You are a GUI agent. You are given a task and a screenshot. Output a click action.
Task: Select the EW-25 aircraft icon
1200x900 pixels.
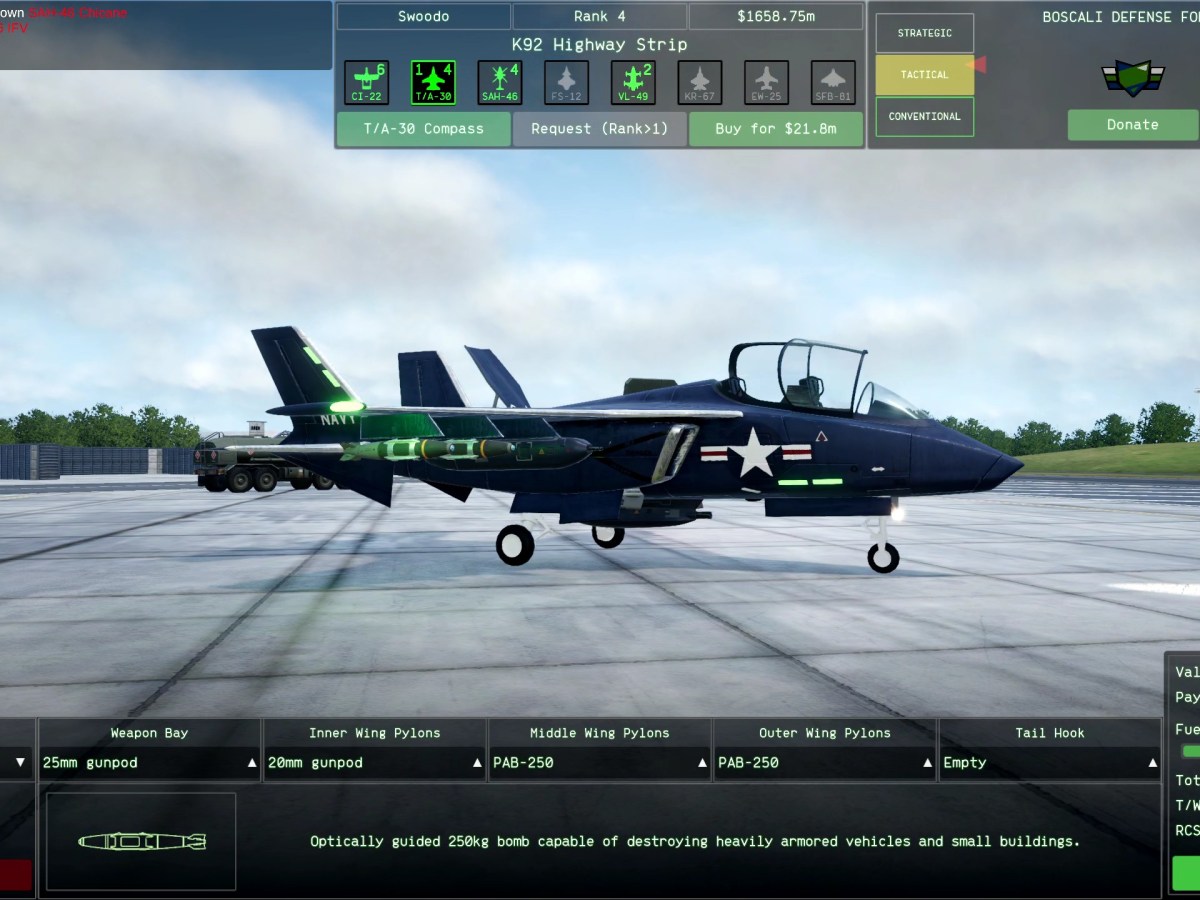click(766, 82)
